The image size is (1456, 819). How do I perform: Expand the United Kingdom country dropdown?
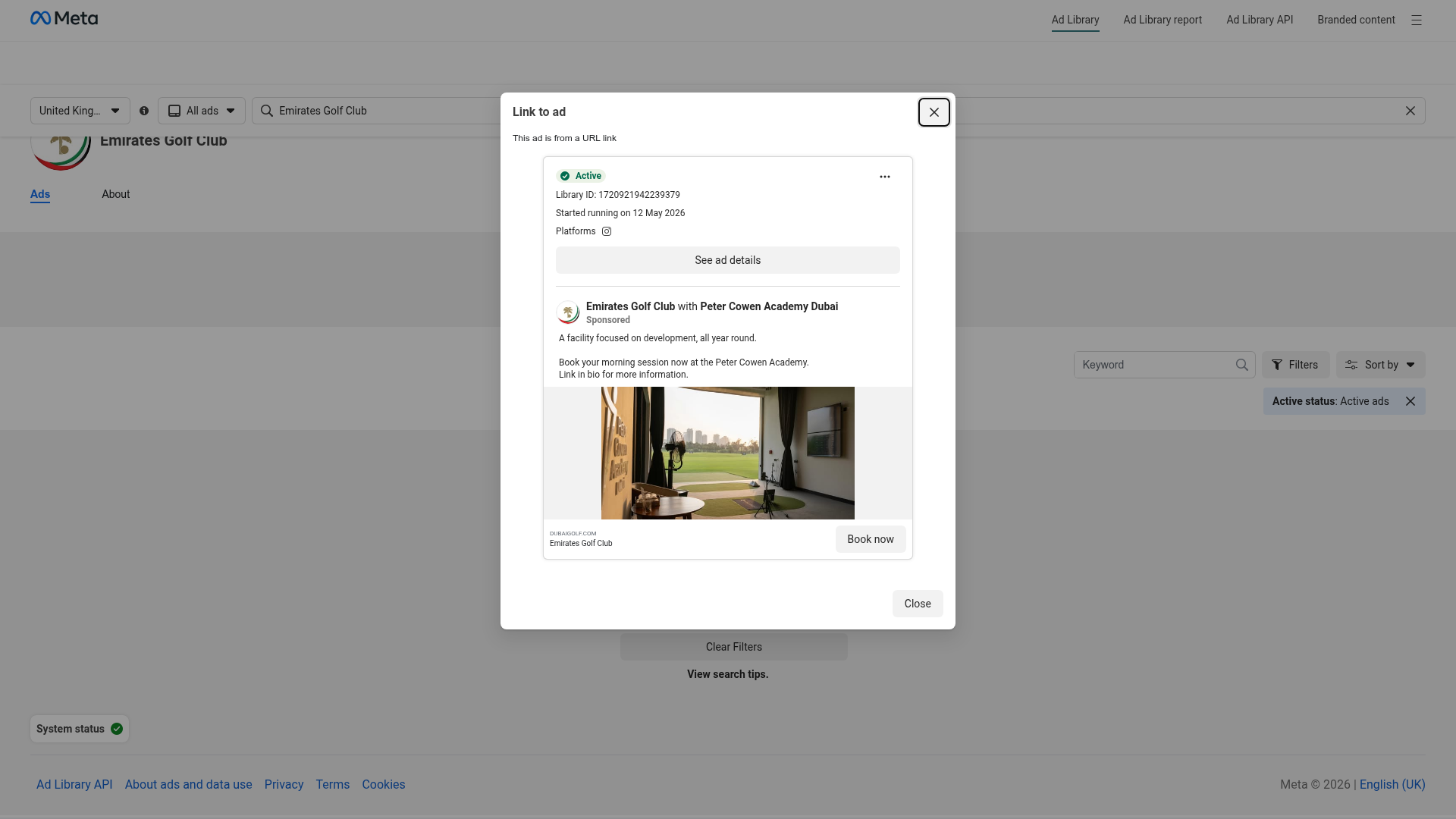(80, 111)
